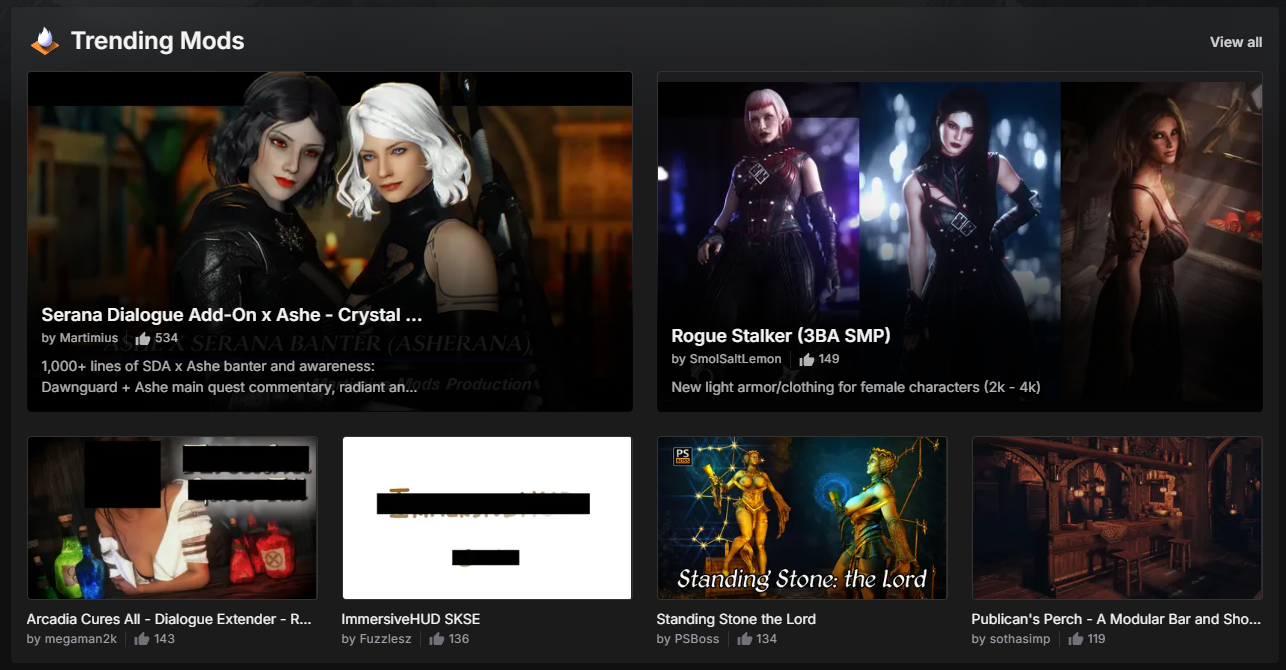This screenshot has height=670, width=1286.
Task: Open Arcadia Cures All thumbnail
Action: pyautogui.click(x=172, y=518)
